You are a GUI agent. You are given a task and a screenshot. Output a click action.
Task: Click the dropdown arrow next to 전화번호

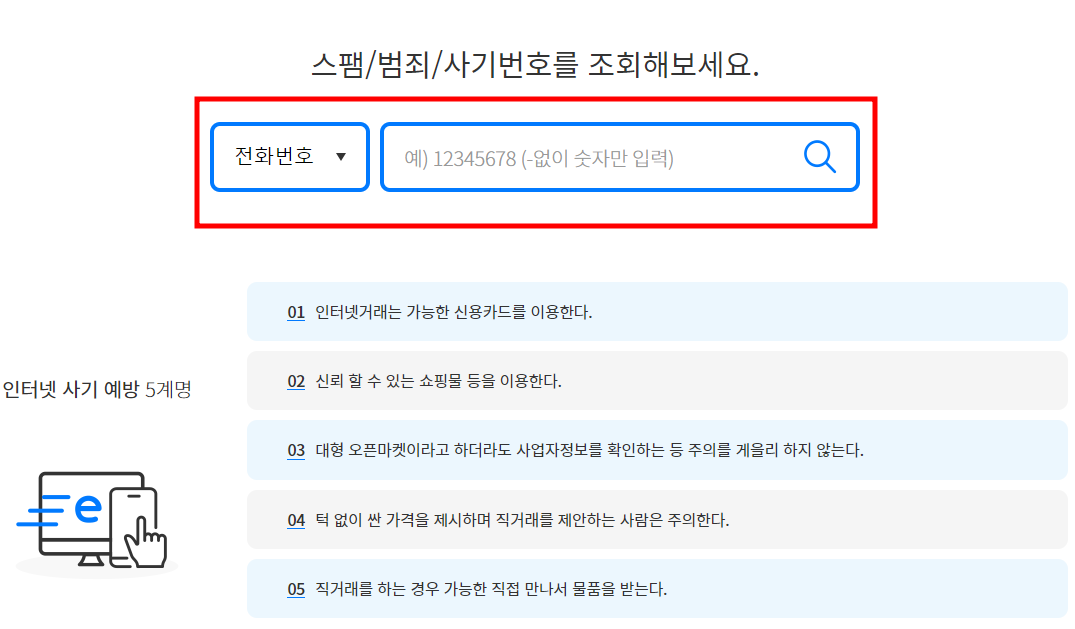(x=343, y=156)
